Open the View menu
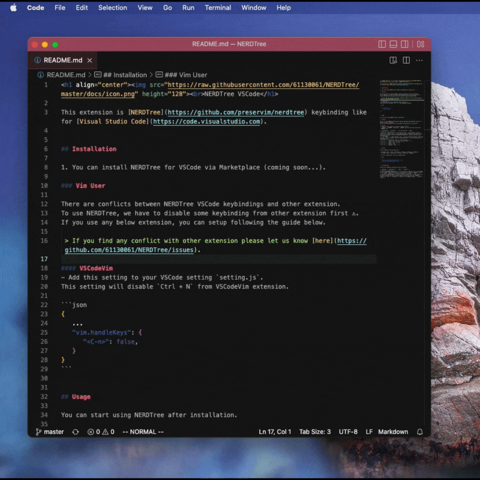Viewport: 480px width, 480px height. 145,8
